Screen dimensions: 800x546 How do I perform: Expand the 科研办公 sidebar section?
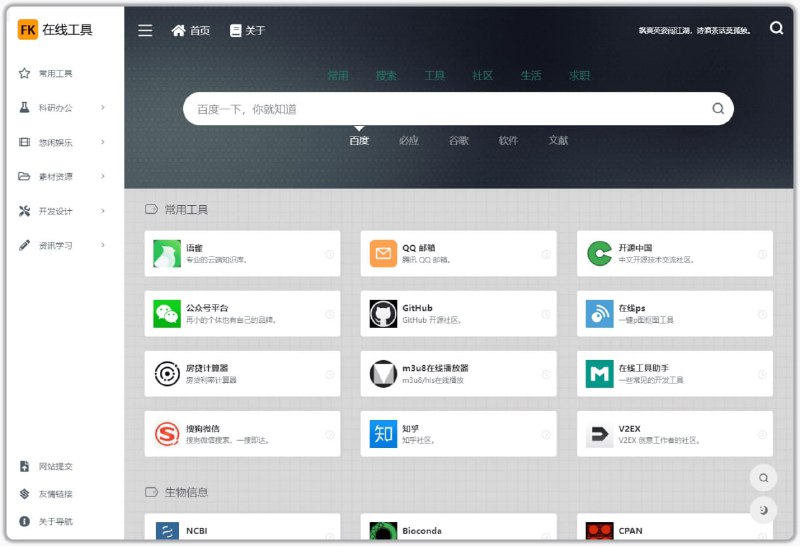62,108
